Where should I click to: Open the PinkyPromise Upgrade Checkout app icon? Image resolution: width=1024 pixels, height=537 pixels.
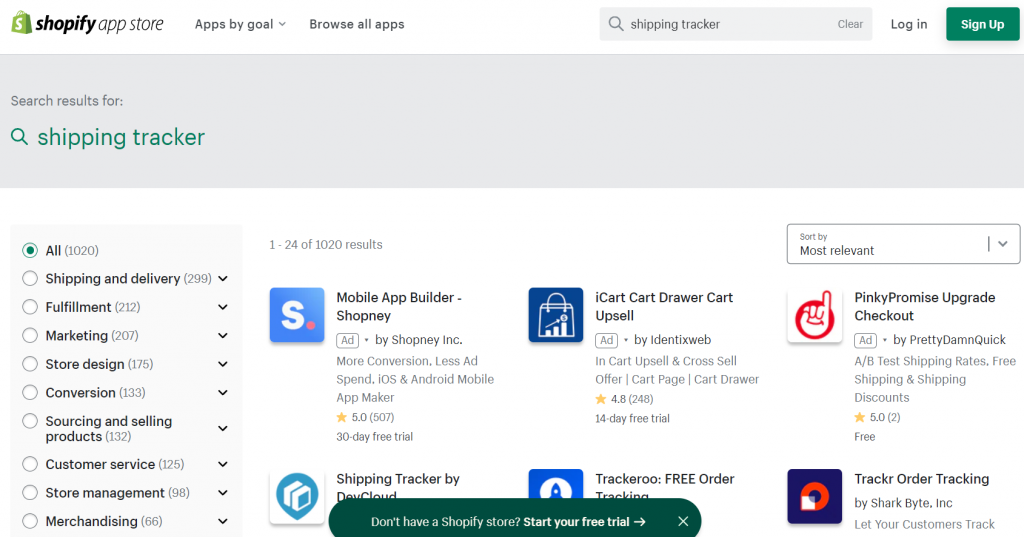pyautogui.click(x=814, y=315)
